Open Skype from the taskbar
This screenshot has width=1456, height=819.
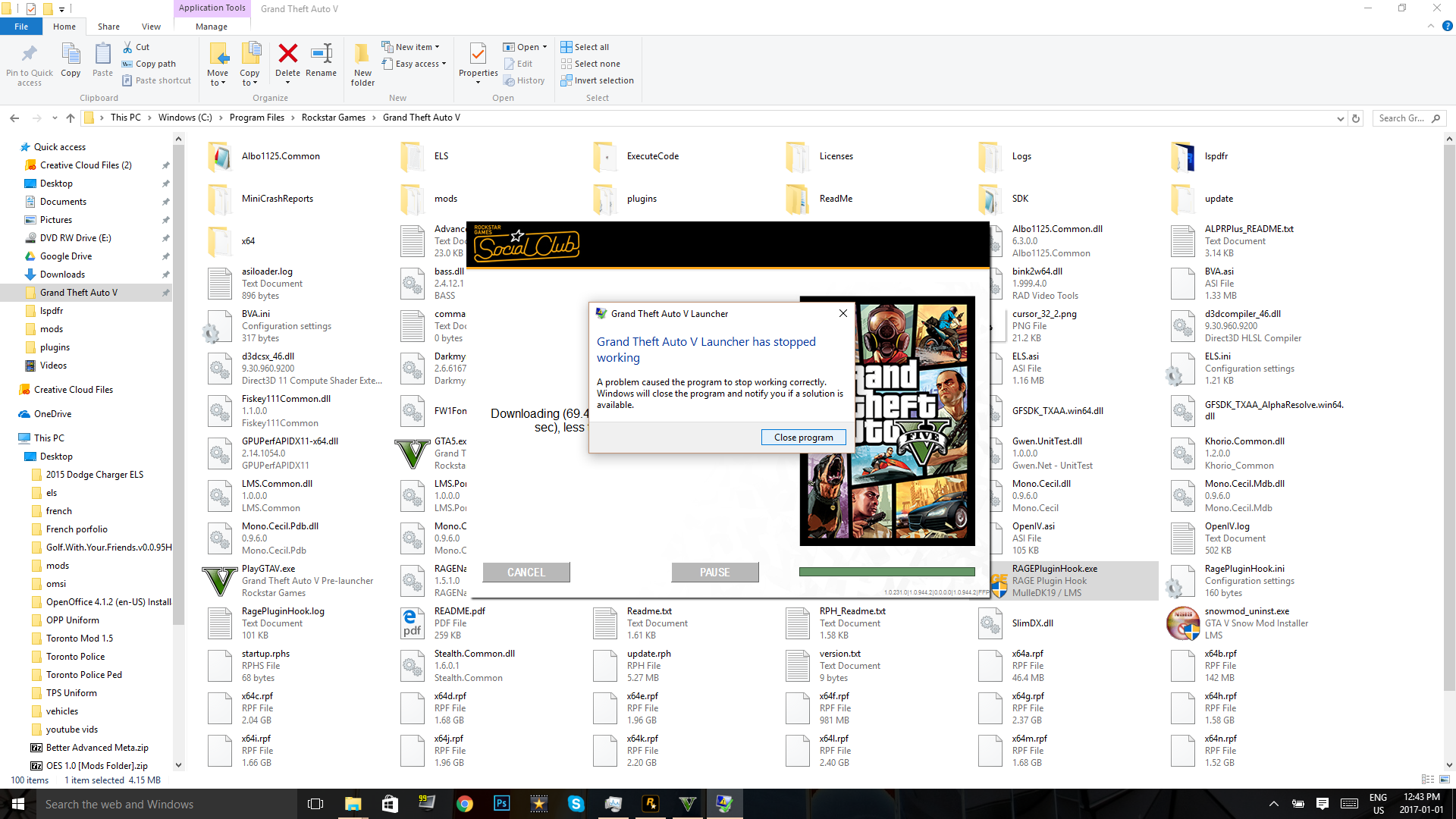pos(576,804)
